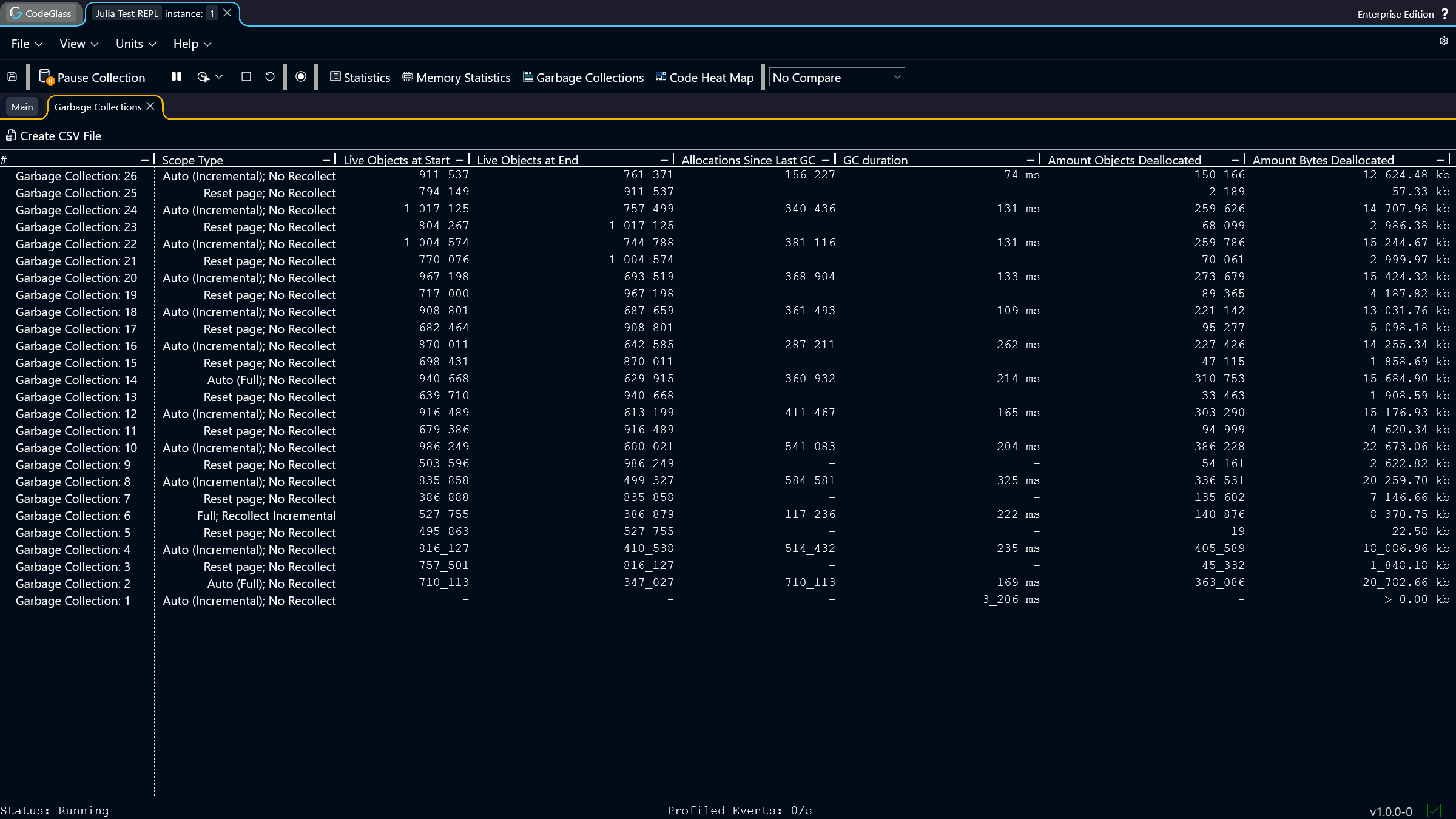This screenshot has width=1456, height=819.
Task: Collapse the Amount Bytes Deallocated column
Action: coord(1440,160)
